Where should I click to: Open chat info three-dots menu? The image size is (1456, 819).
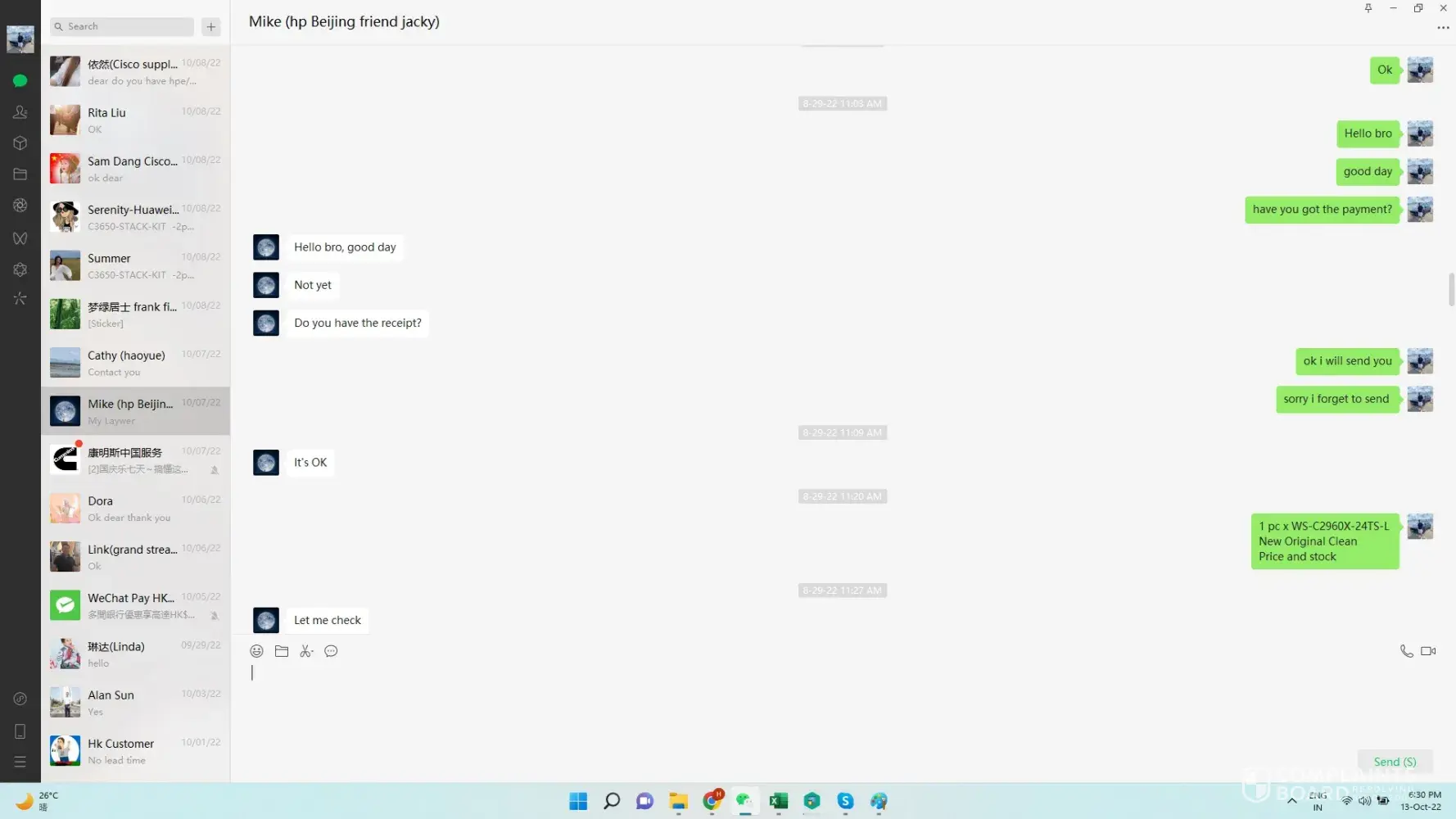point(1443,28)
